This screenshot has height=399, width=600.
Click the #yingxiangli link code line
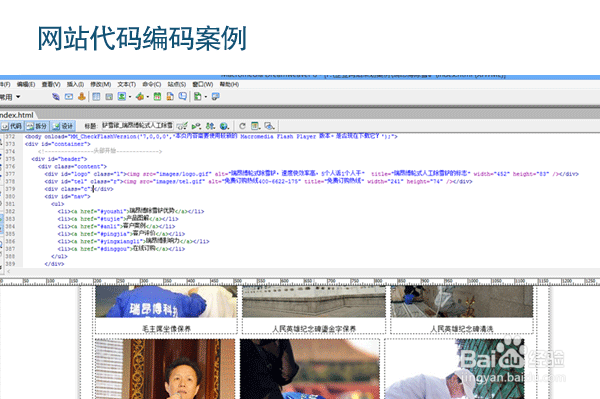pos(134,241)
